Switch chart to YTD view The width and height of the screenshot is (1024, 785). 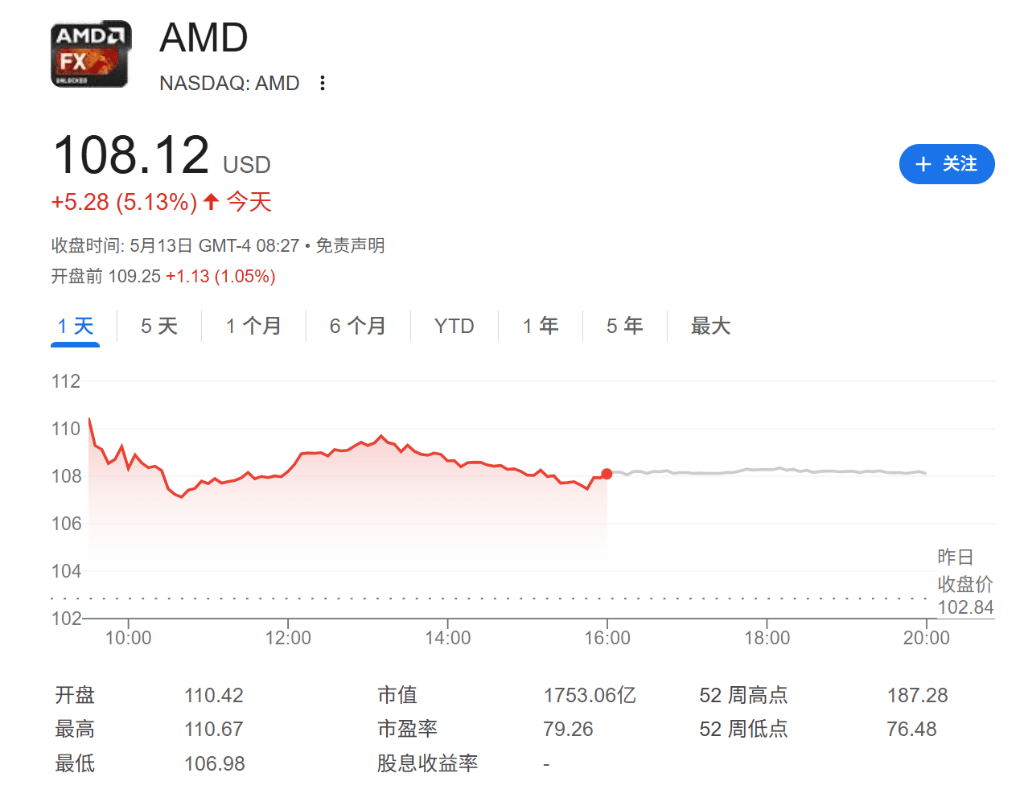coord(454,326)
